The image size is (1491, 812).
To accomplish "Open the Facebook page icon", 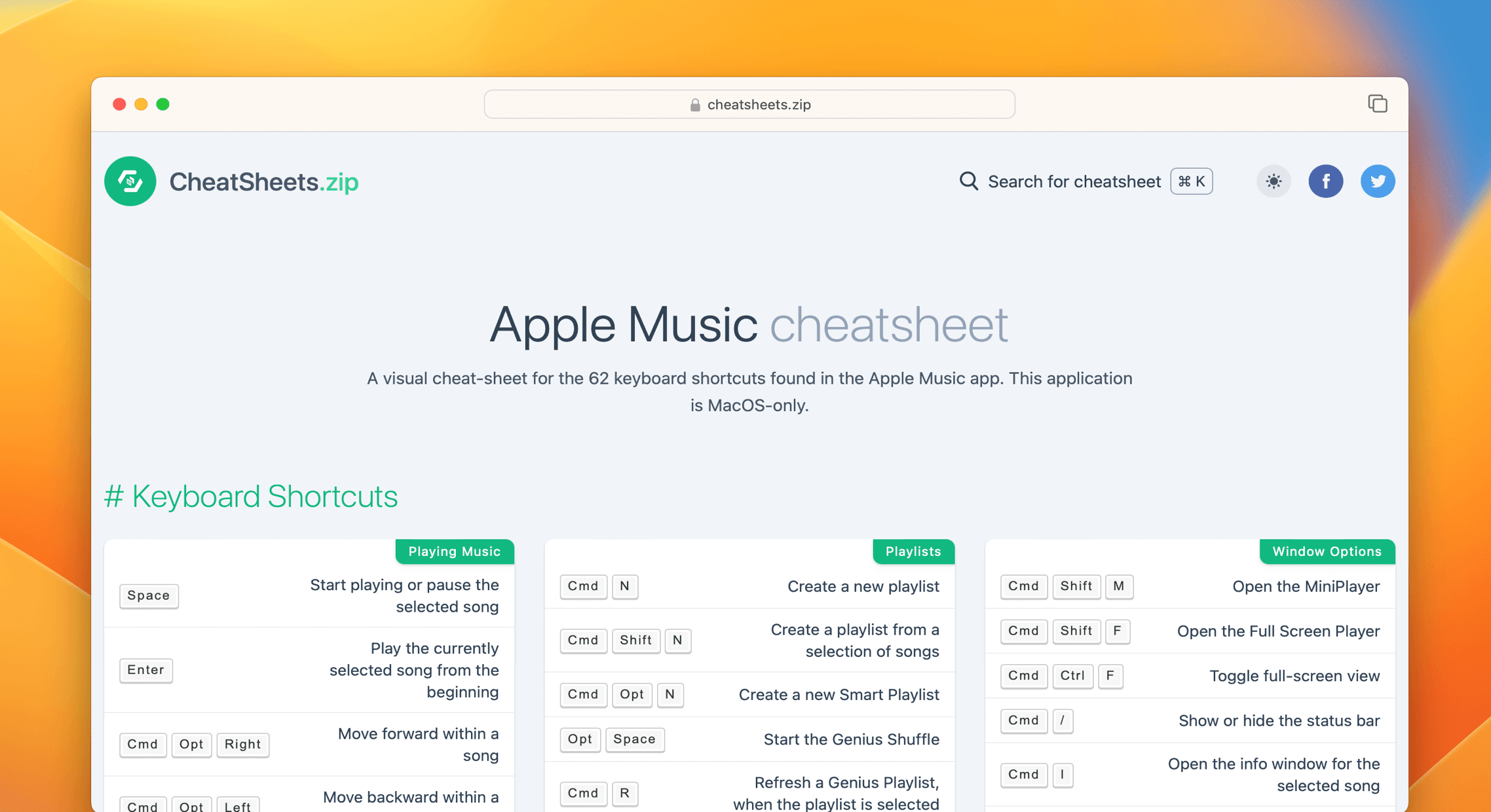I will [x=1326, y=181].
